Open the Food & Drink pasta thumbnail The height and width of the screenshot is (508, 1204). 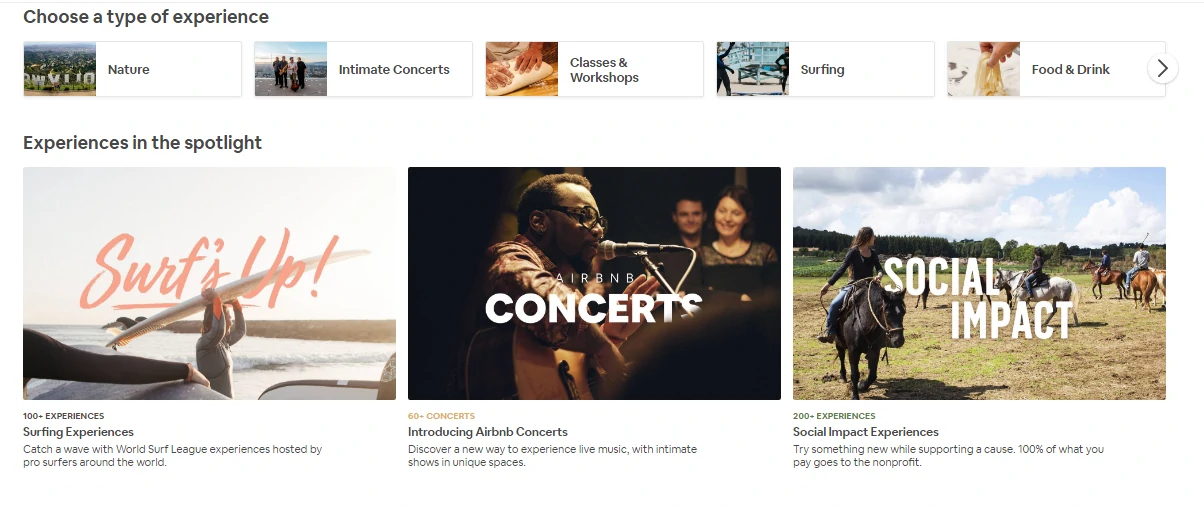[x=984, y=69]
